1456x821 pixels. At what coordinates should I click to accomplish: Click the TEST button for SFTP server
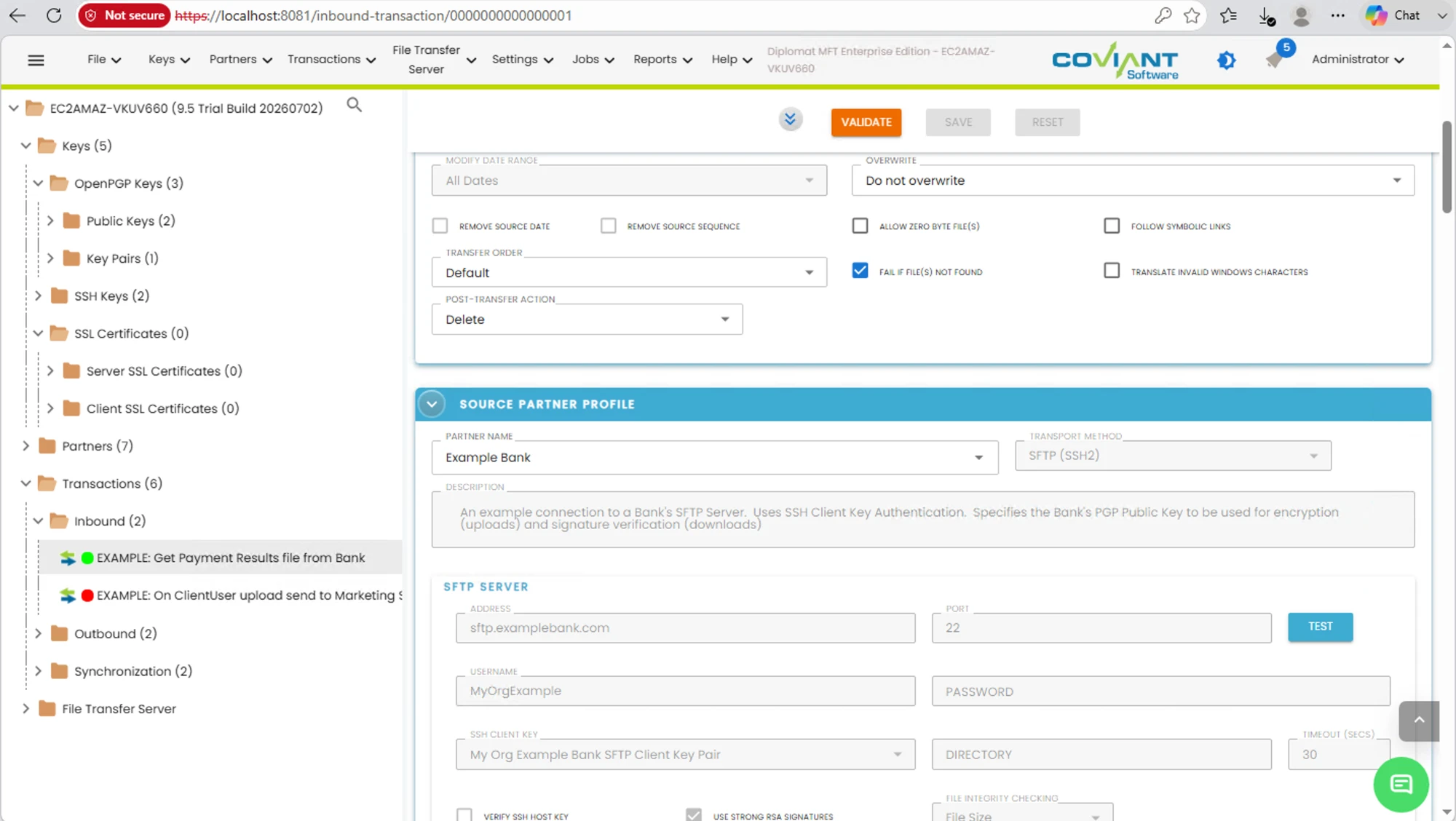click(x=1320, y=627)
